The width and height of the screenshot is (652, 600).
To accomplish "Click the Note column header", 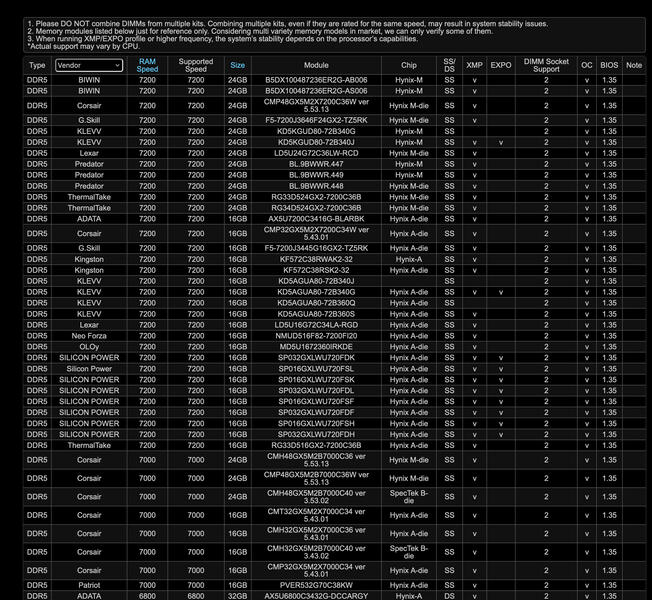I will (634, 65).
